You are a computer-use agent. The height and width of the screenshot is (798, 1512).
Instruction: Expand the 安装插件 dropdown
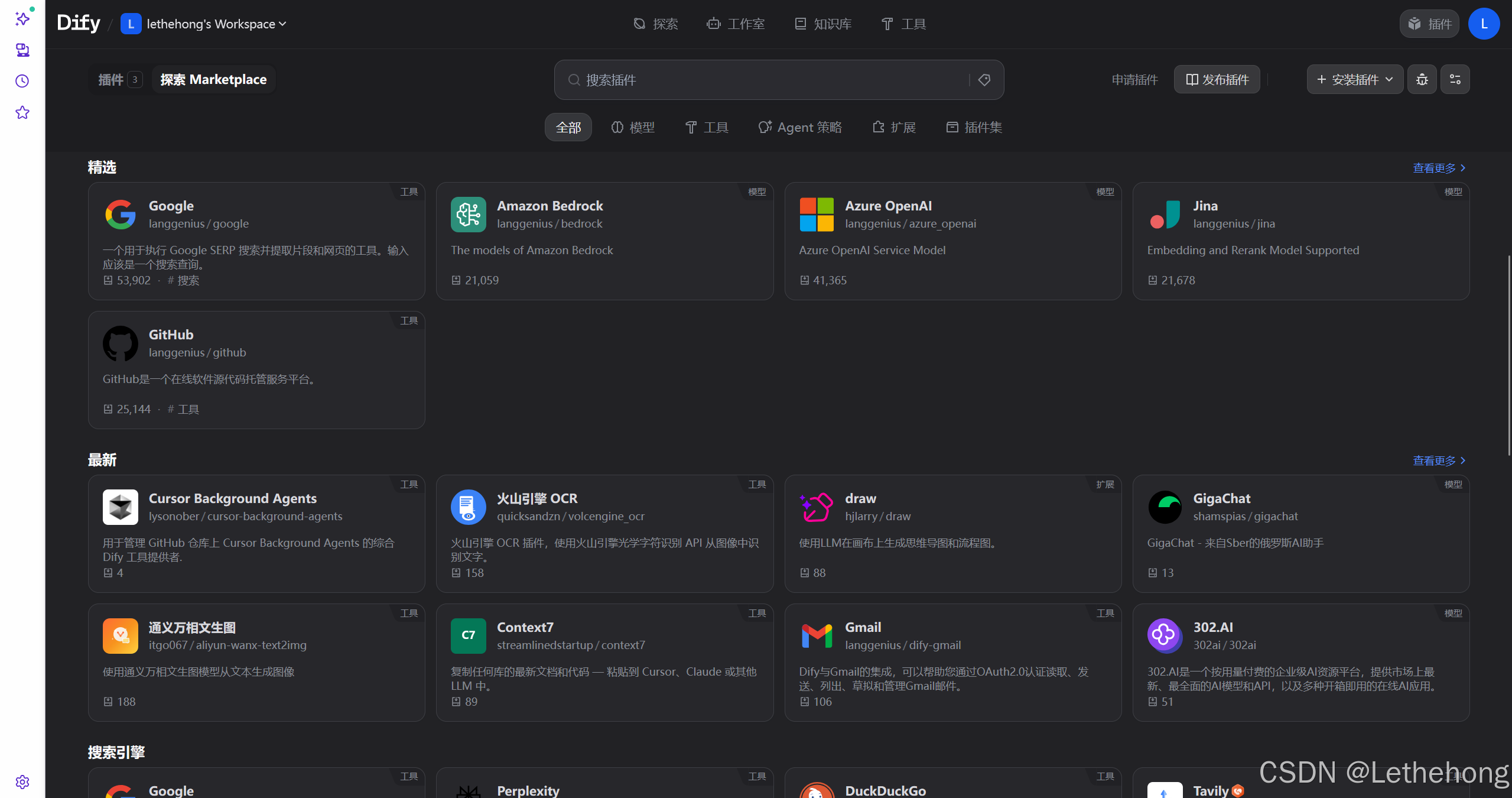1355,80
